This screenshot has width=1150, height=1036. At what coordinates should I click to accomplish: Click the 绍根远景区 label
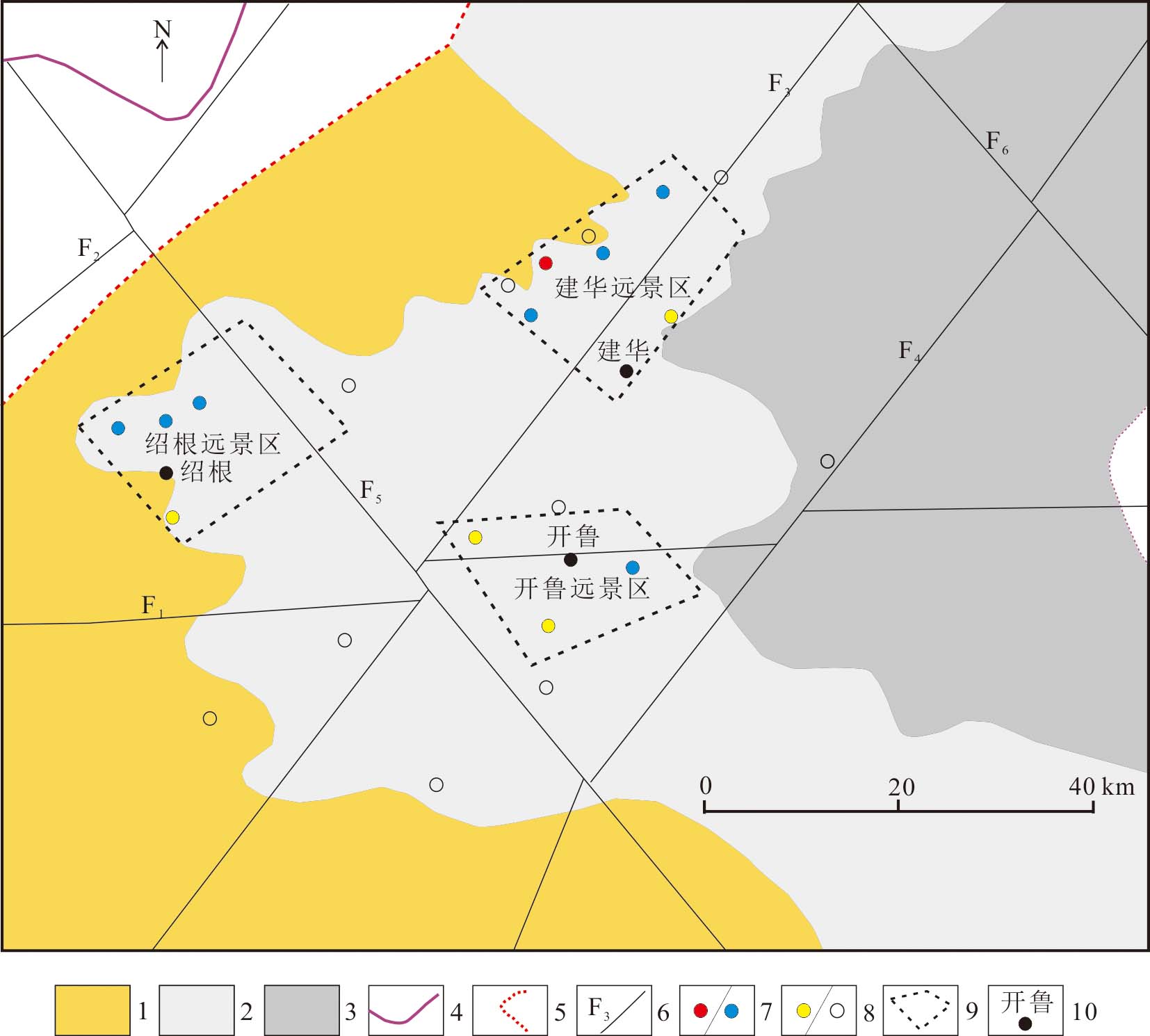tap(213, 444)
